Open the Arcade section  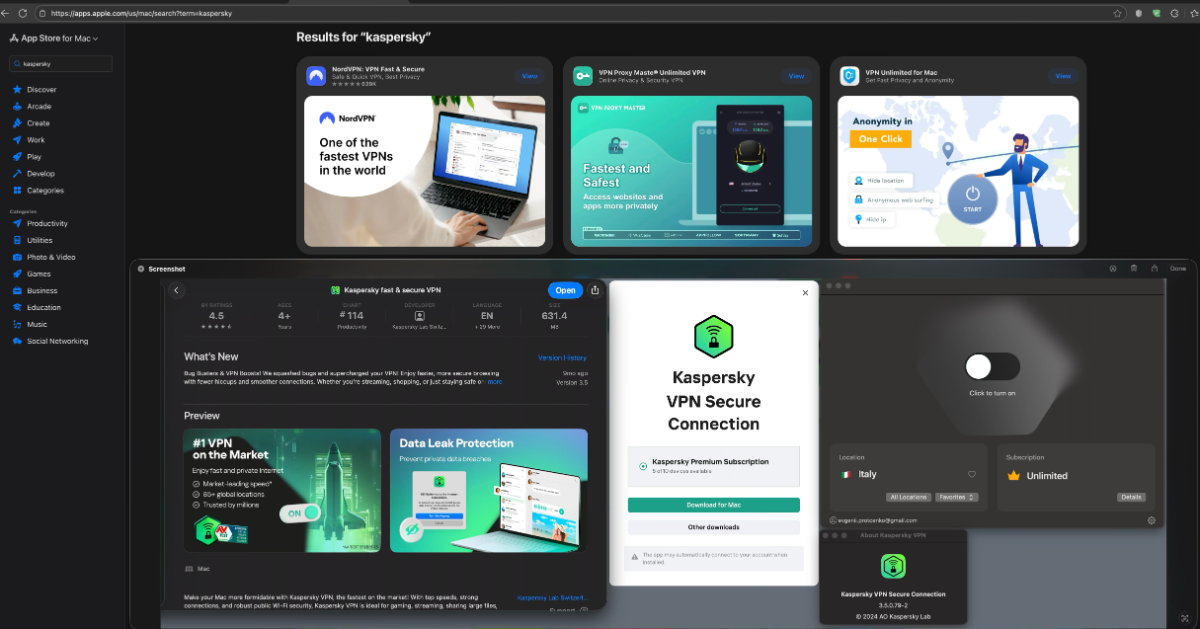click(x=32, y=106)
